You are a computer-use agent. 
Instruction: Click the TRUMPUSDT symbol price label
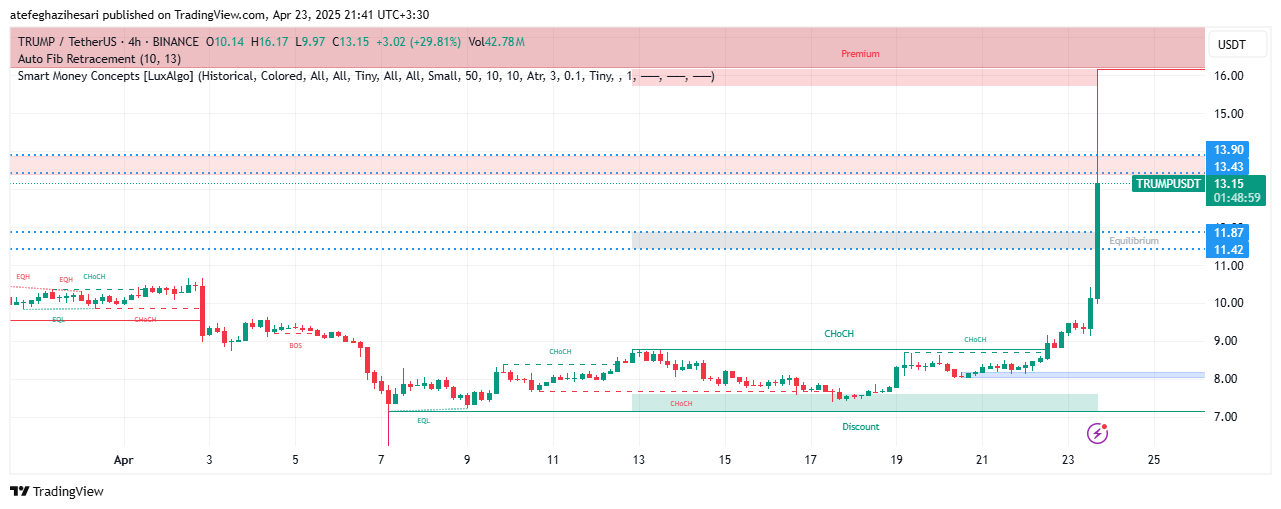pos(1168,184)
